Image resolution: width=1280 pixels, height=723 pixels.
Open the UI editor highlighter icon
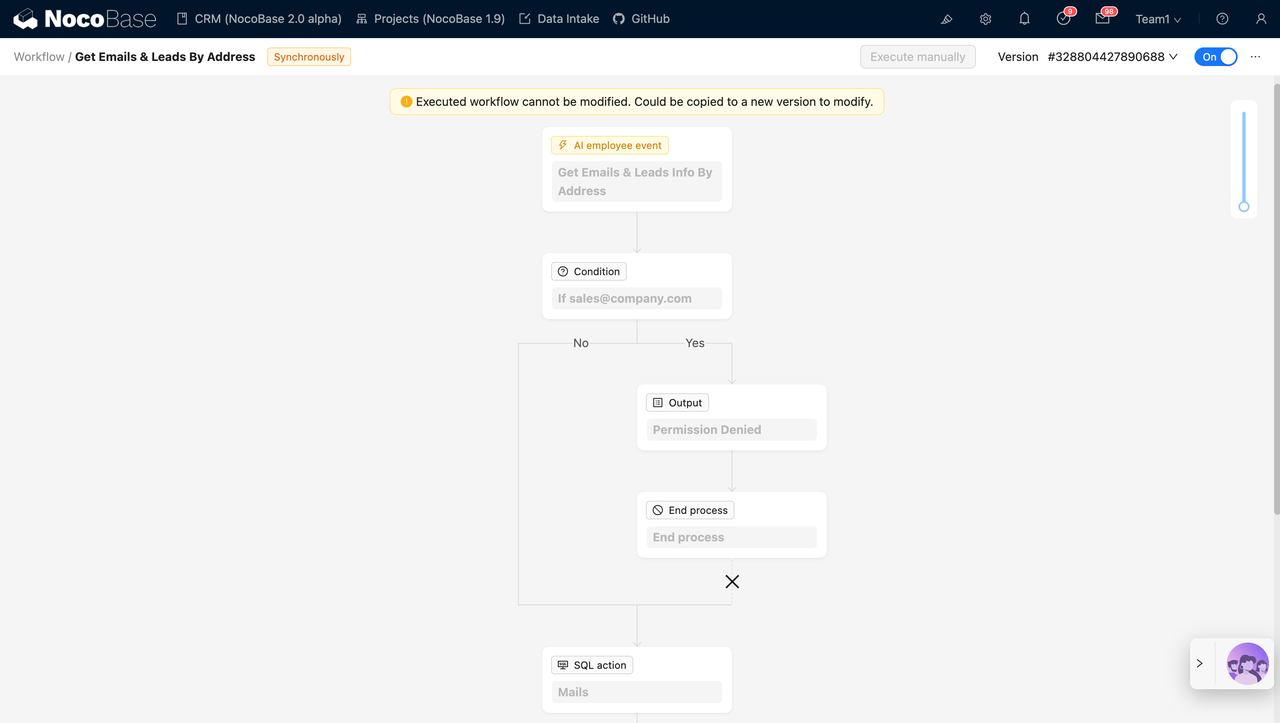pyautogui.click(x=947, y=19)
